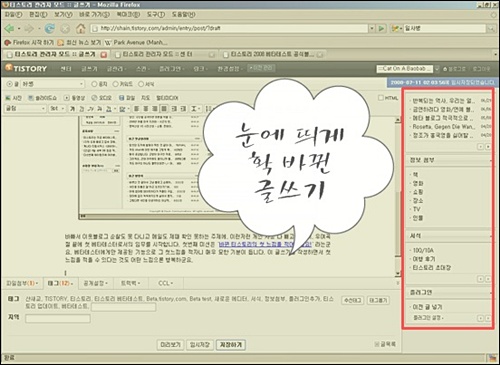This screenshot has width=500, height=365.
Task: Expand the font size 9pt dropdown
Action: pyautogui.click(x=57, y=109)
